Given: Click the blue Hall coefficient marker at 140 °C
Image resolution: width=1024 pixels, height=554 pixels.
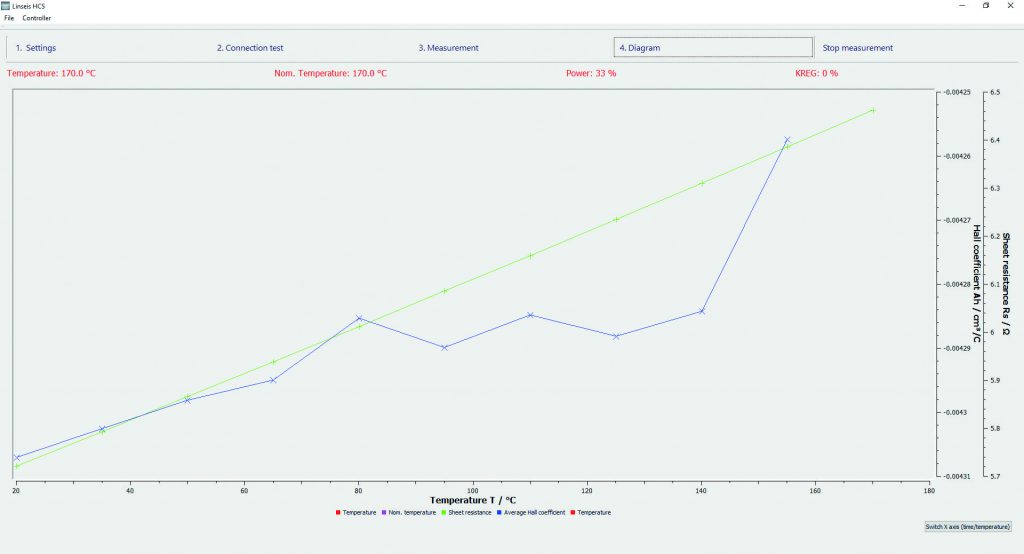Looking at the screenshot, I should [x=702, y=311].
